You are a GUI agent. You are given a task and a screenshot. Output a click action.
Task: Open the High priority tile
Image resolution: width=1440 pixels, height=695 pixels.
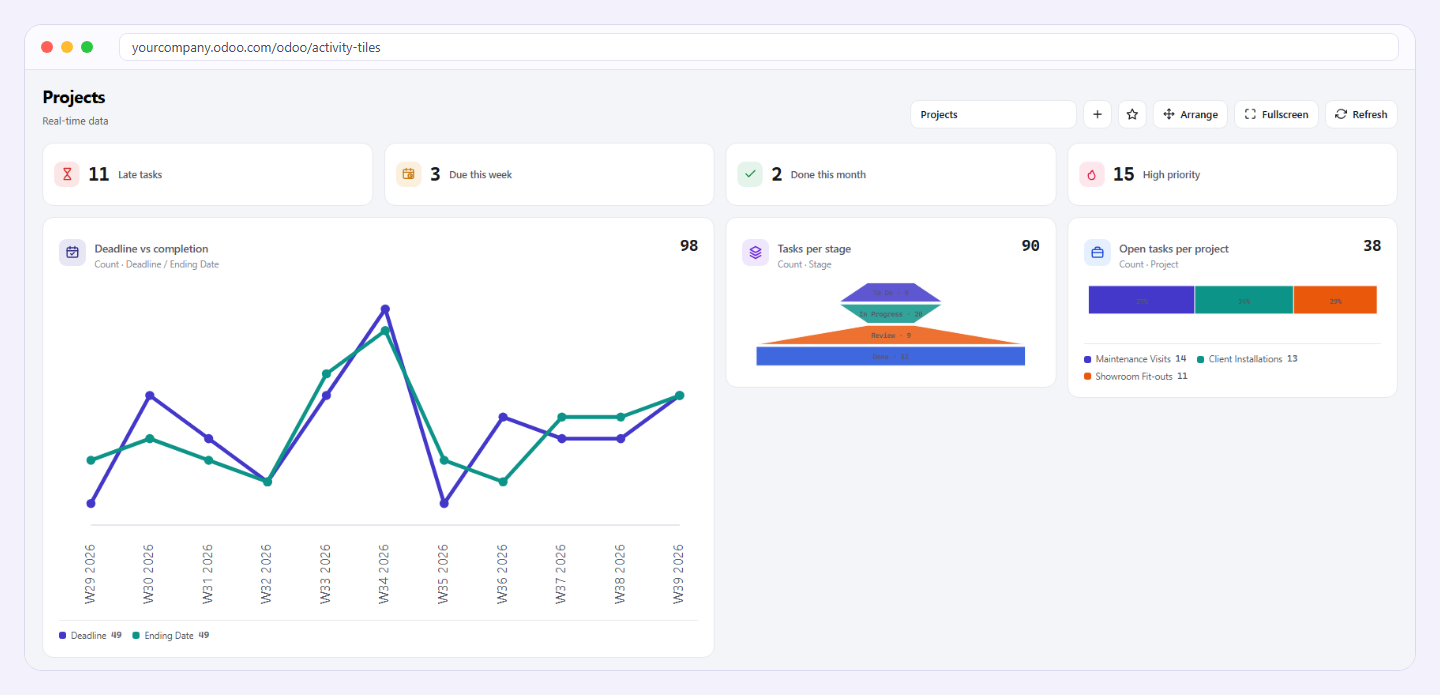point(1232,174)
